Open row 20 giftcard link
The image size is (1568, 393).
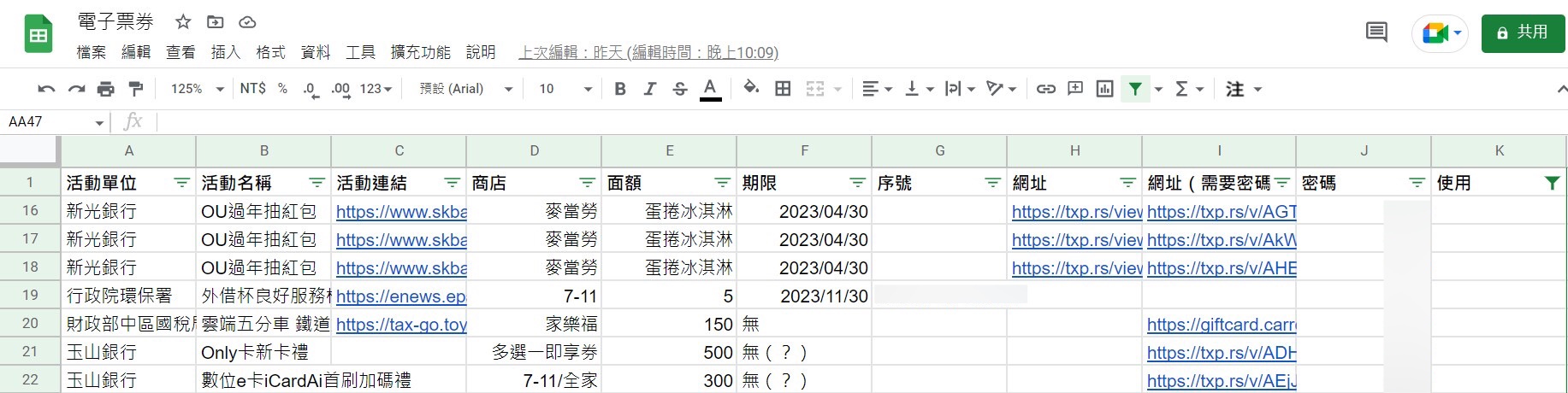pyautogui.click(x=1222, y=325)
